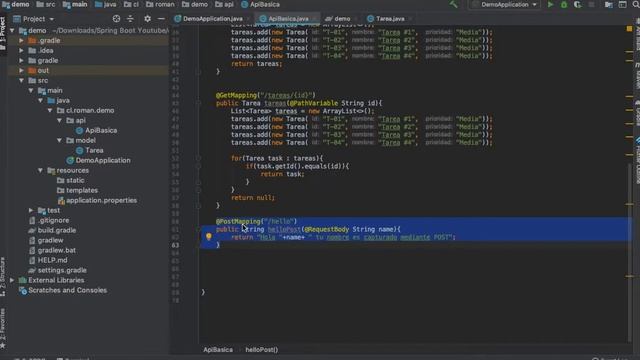The width and height of the screenshot is (640, 360).
Task: Hide the Project panel with minus icon
Action: point(161,19)
